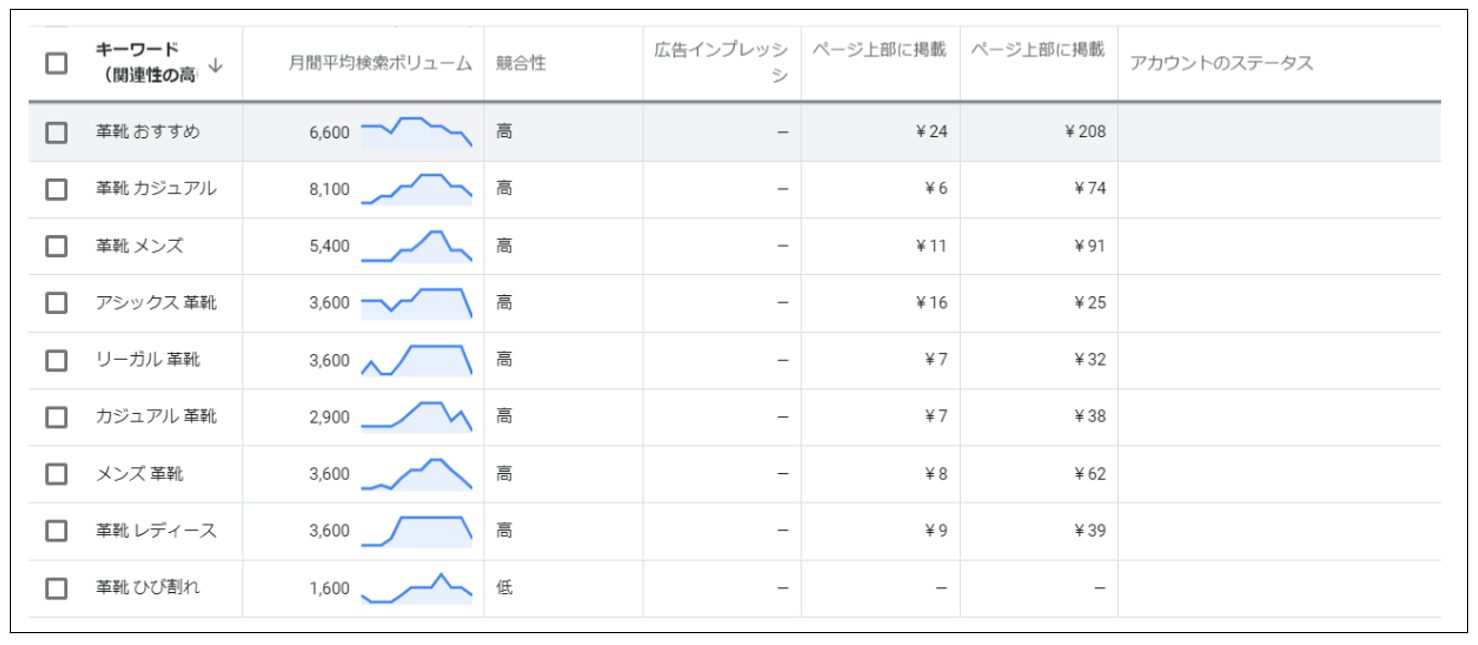Check the box for 革靴 おすすめ

57,132
